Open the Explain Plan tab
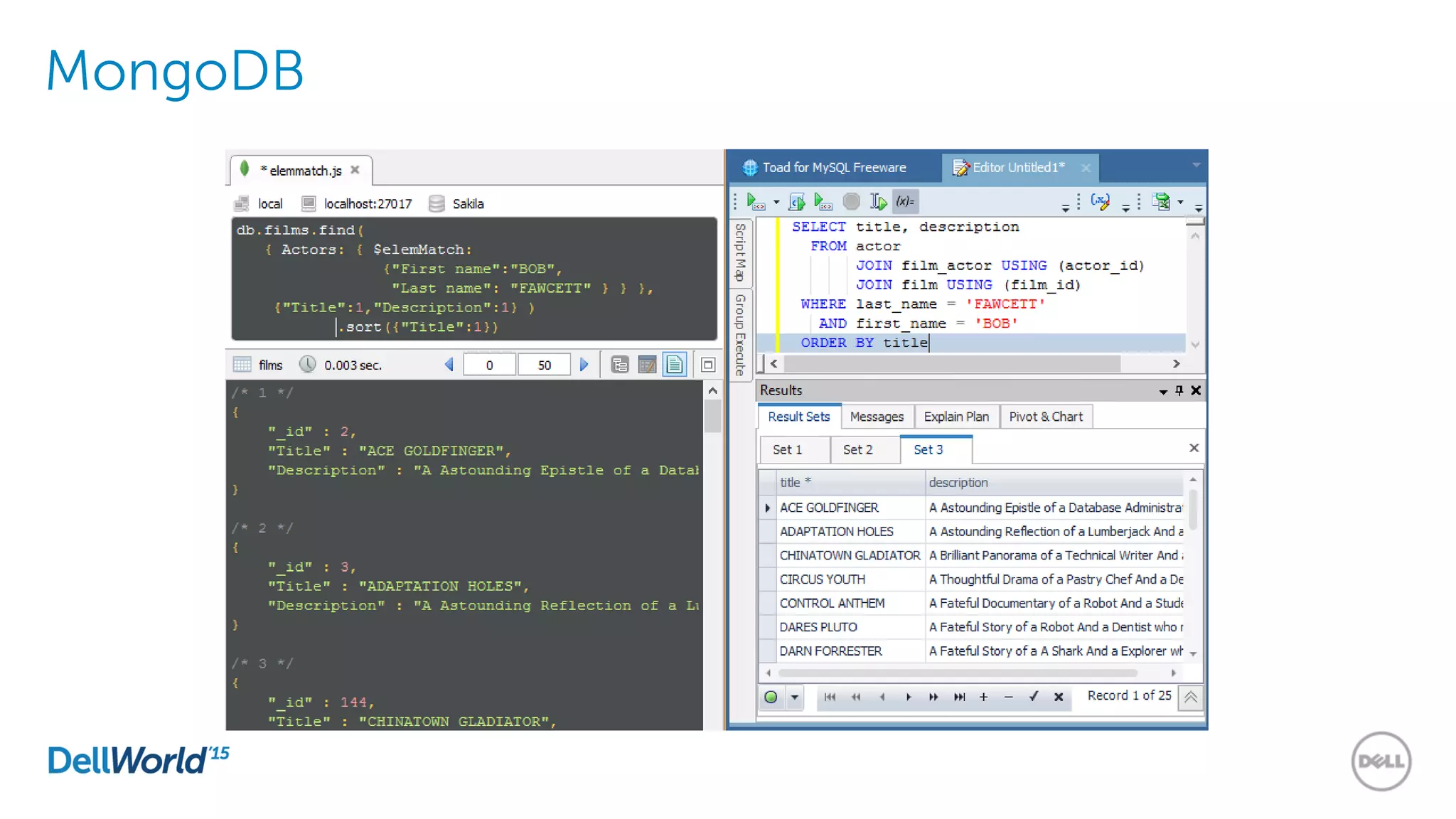The image size is (1456, 819). pyautogui.click(x=956, y=417)
